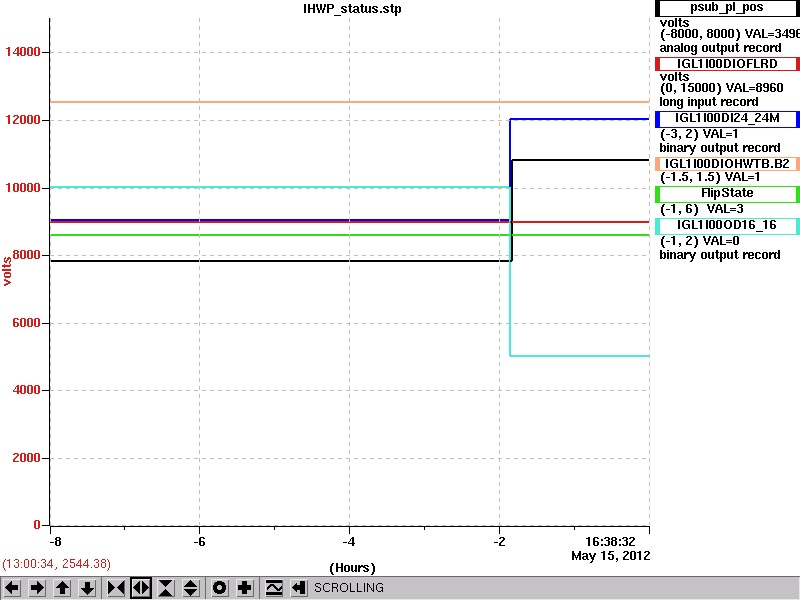Click the (-1, 6) VAL=3 range text
800x600 pixels.
(x=702, y=209)
